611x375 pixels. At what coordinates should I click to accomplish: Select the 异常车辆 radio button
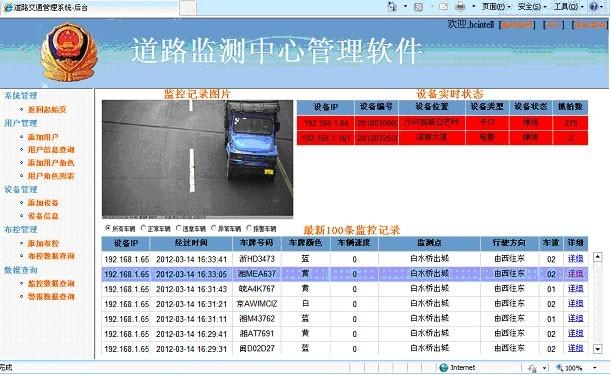(214, 228)
